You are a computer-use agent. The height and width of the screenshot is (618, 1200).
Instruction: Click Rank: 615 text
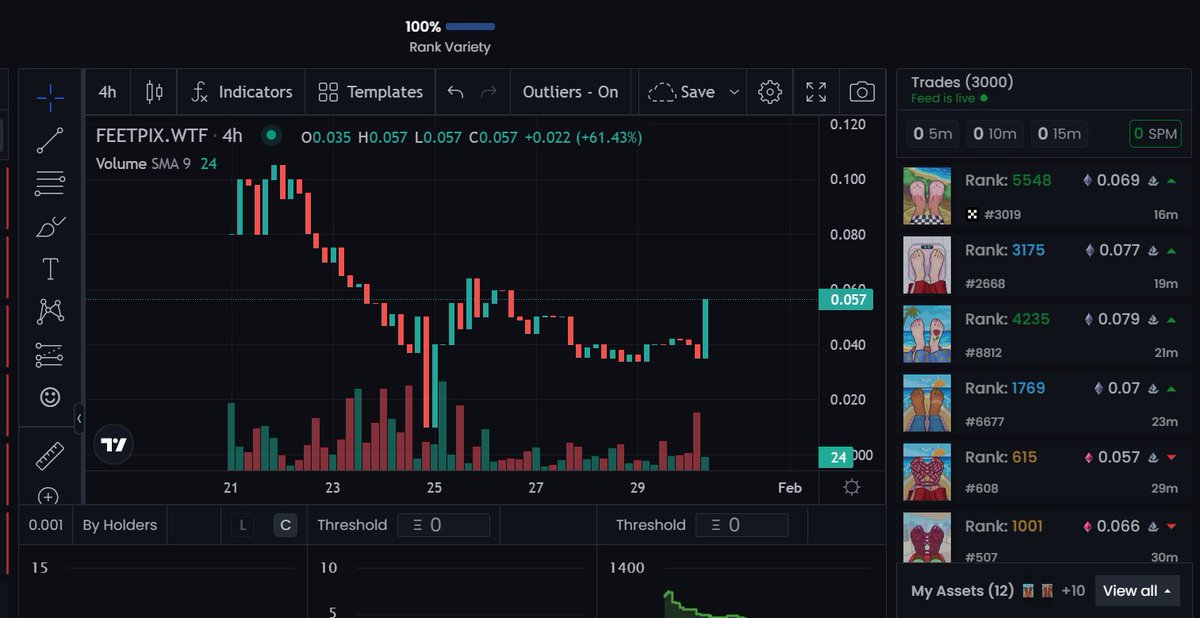coord(1001,457)
